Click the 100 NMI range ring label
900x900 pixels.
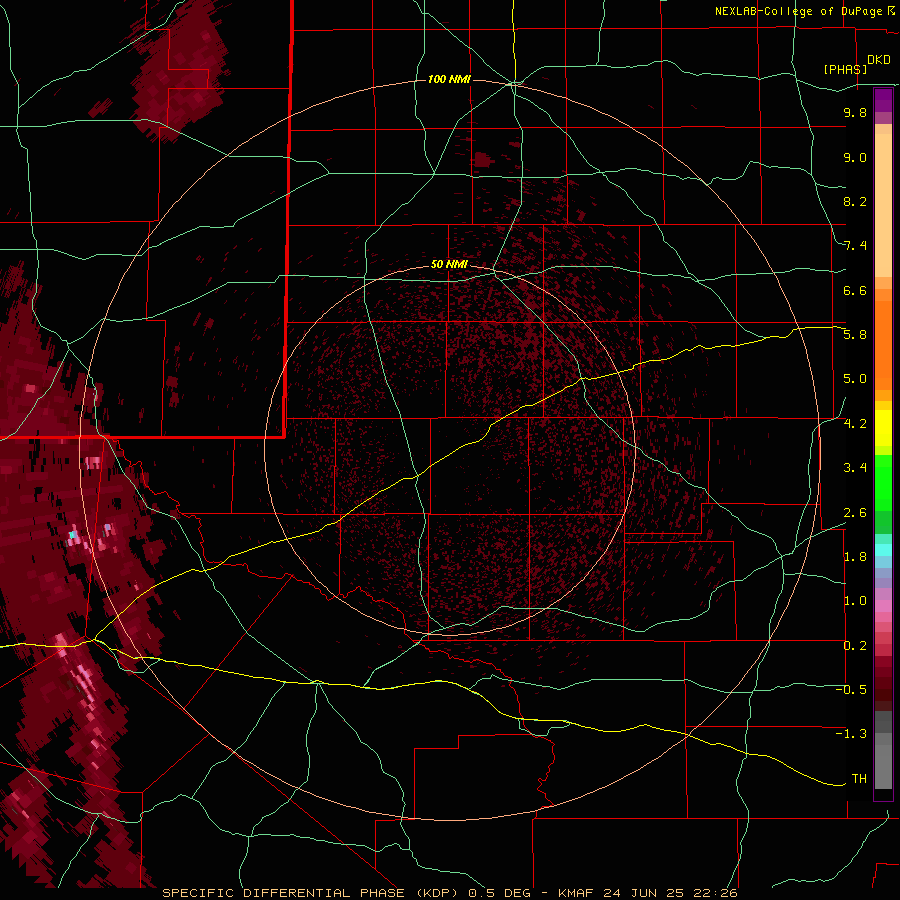click(x=449, y=79)
